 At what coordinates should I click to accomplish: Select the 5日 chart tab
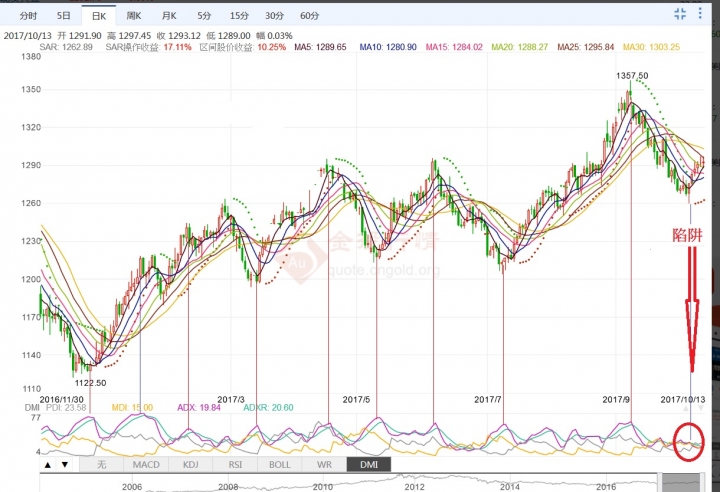click(63, 16)
